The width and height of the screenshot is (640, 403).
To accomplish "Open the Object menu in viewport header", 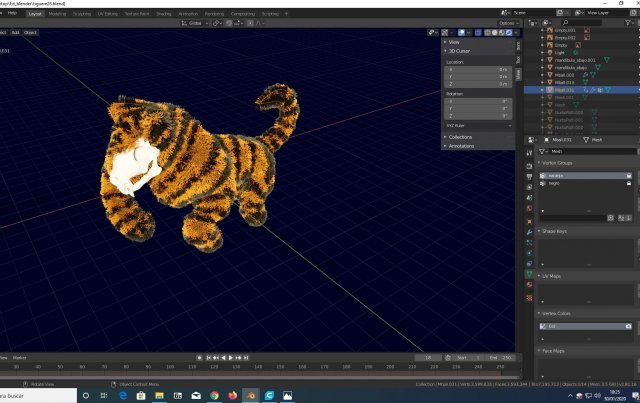I will (x=30, y=32).
